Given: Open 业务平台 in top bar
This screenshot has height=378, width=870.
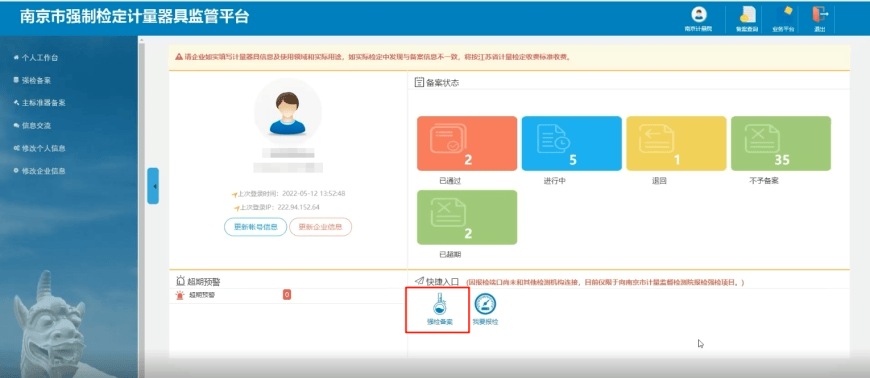Looking at the screenshot, I should [x=783, y=19].
